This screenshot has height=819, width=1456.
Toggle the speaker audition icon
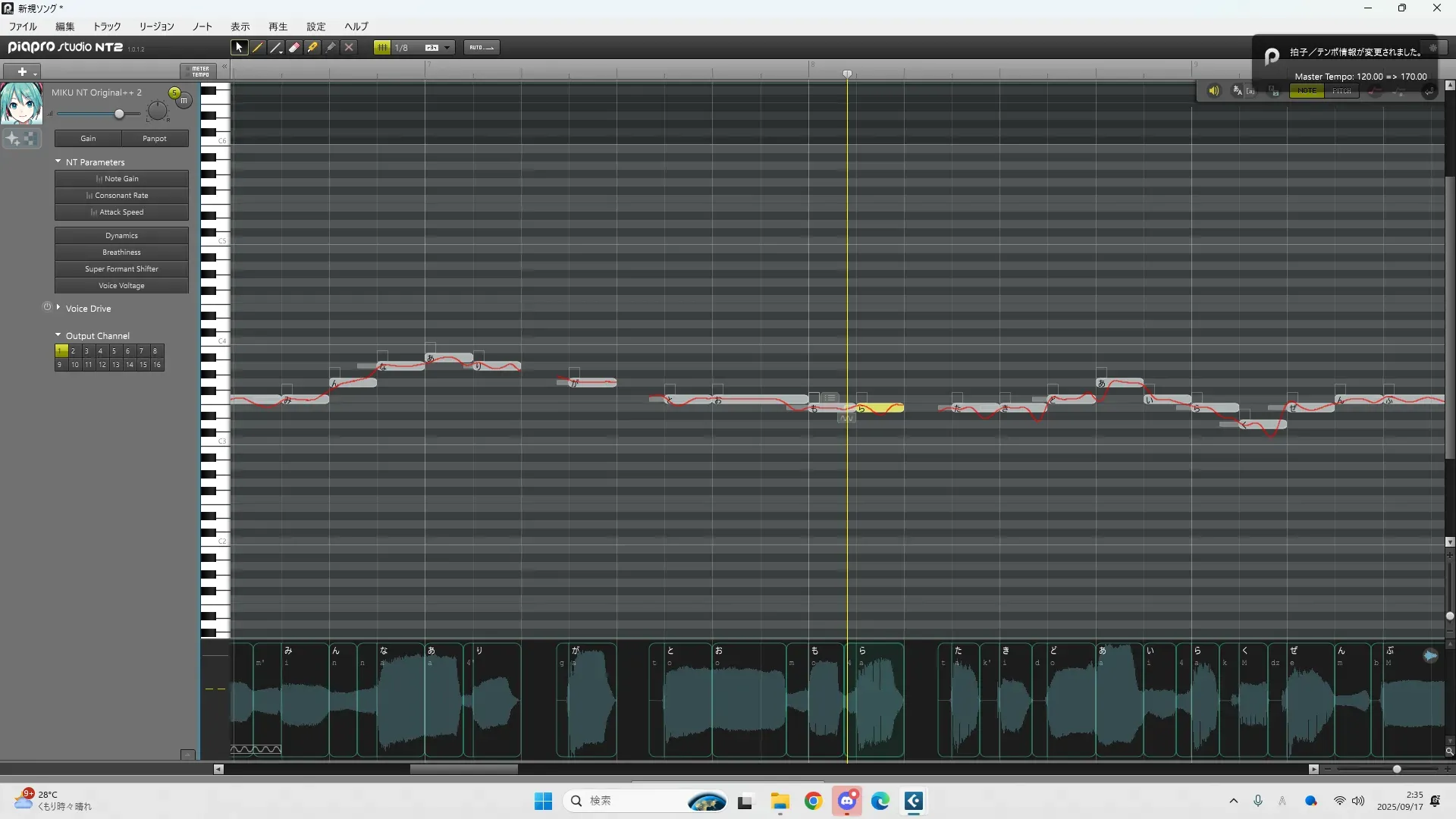click(x=1213, y=91)
